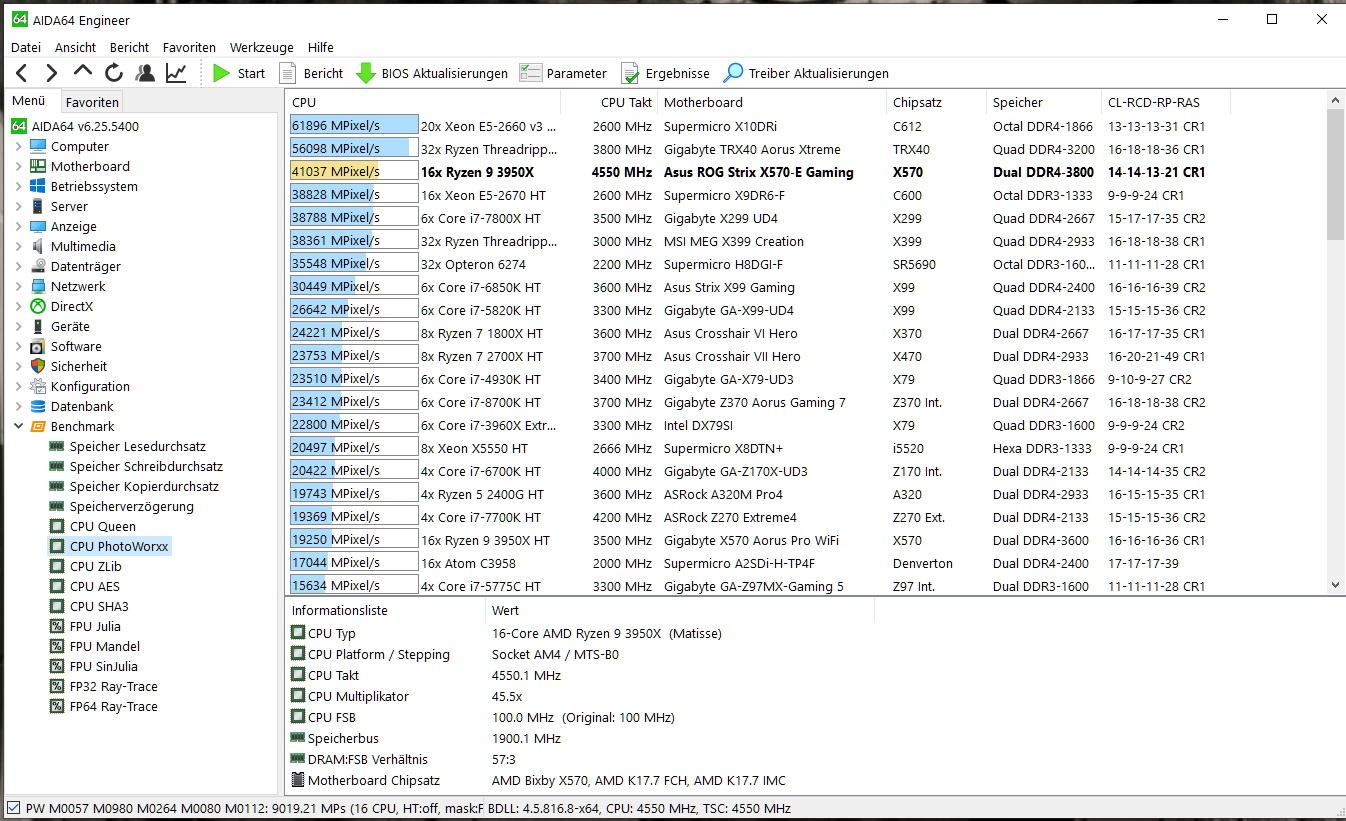Expand the Motherboard tree node
The width and height of the screenshot is (1346, 821).
pyautogui.click(x=18, y=166)
